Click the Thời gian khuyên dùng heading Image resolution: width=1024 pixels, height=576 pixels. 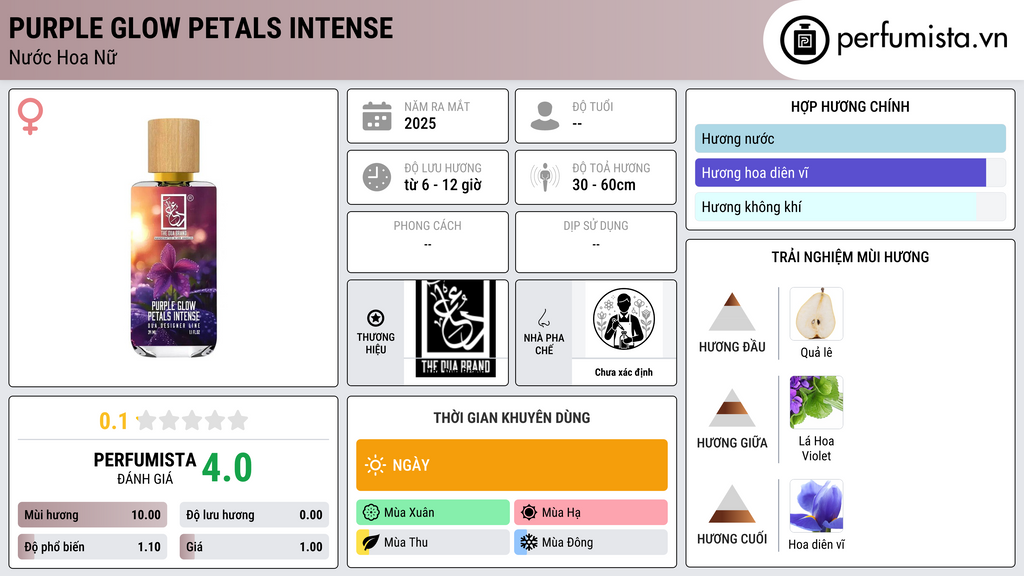[x=512, y=418]
